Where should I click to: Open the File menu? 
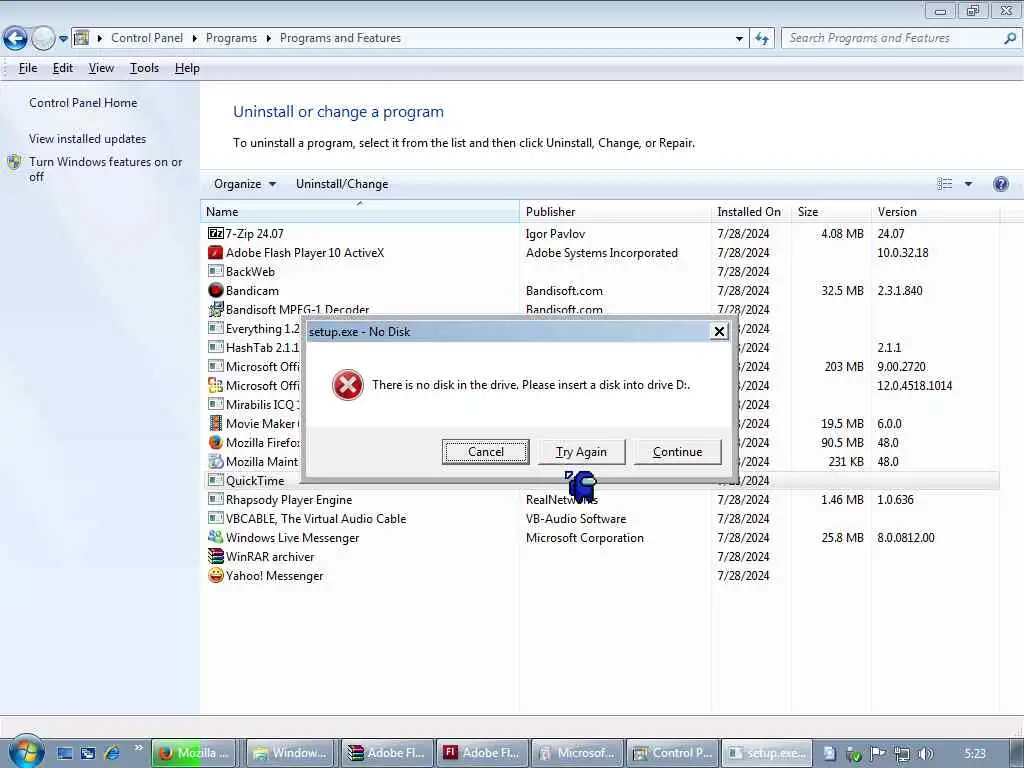28,68
